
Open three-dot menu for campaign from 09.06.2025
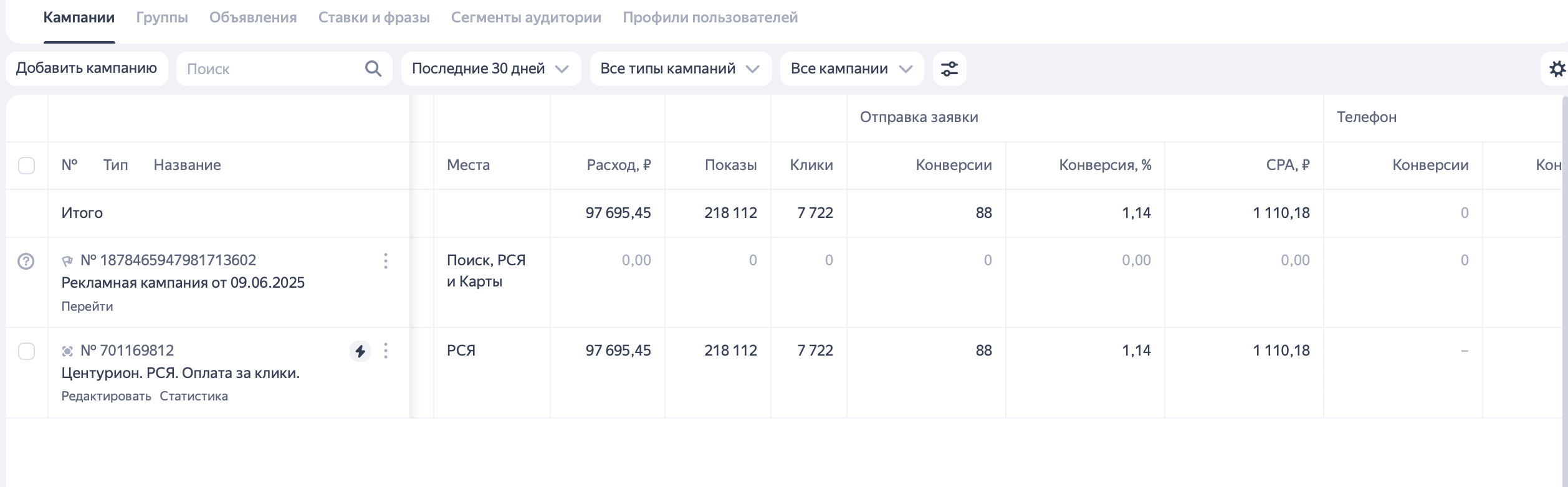tap(386, 261)
